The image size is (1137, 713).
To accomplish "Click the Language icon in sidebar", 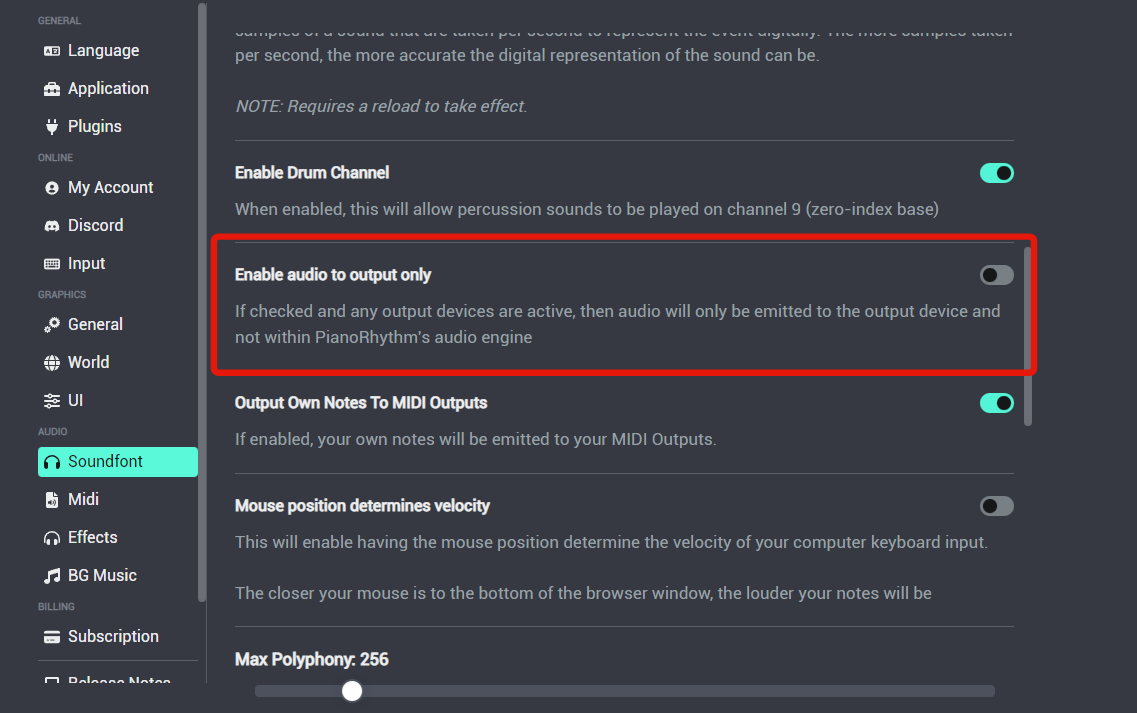I will point(51,51).
